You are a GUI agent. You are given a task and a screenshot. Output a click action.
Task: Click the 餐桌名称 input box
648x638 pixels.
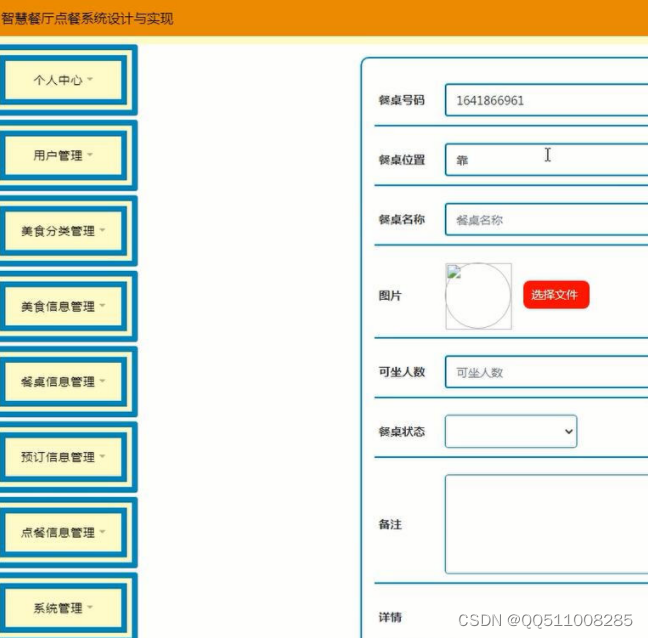click(x=546, y=220)
